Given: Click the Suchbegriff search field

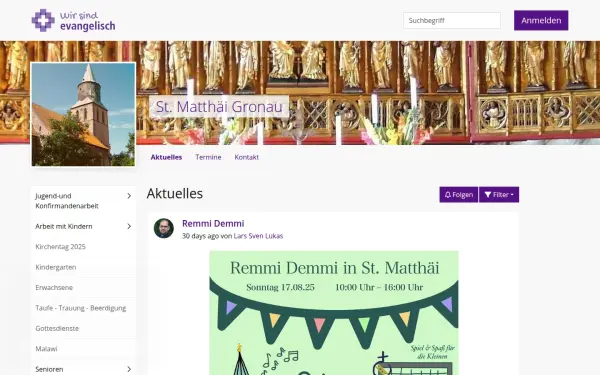Looking at the screenshot, I should pos(452,20).
